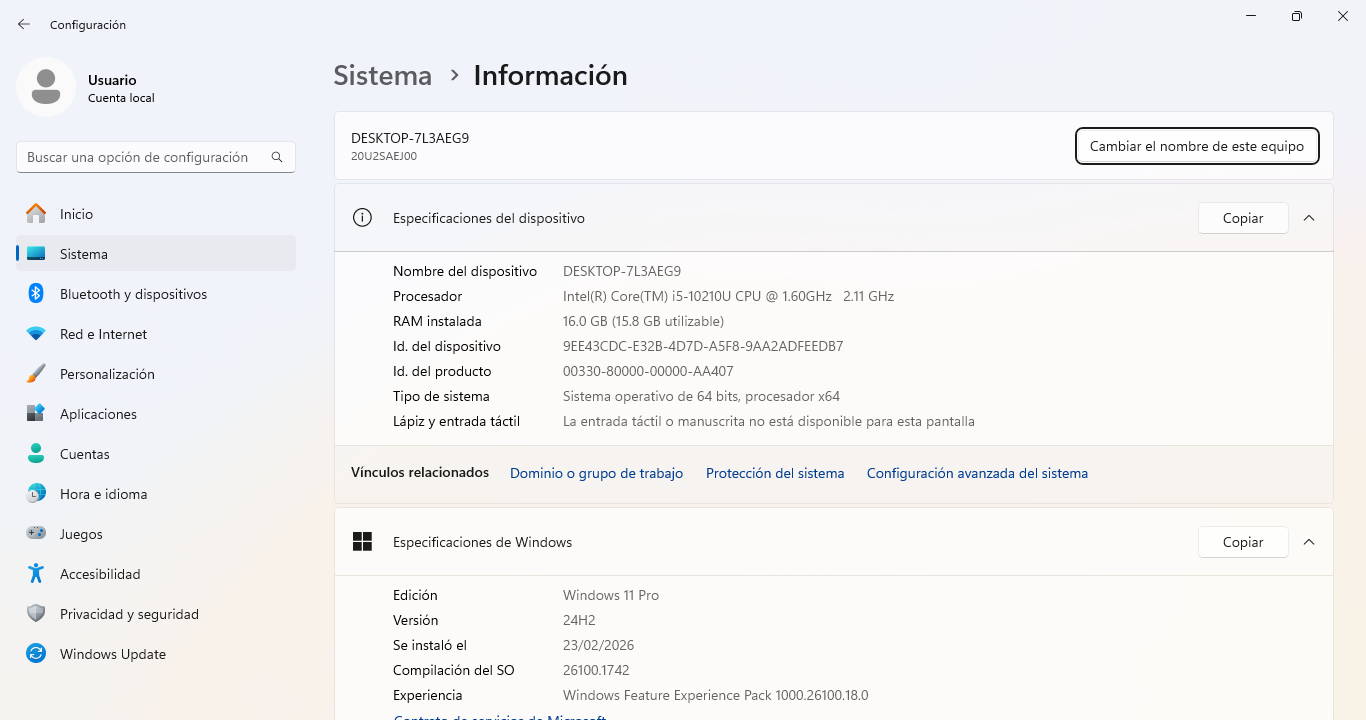Copy device specifications with Copiar

(x=1243, y=218)
